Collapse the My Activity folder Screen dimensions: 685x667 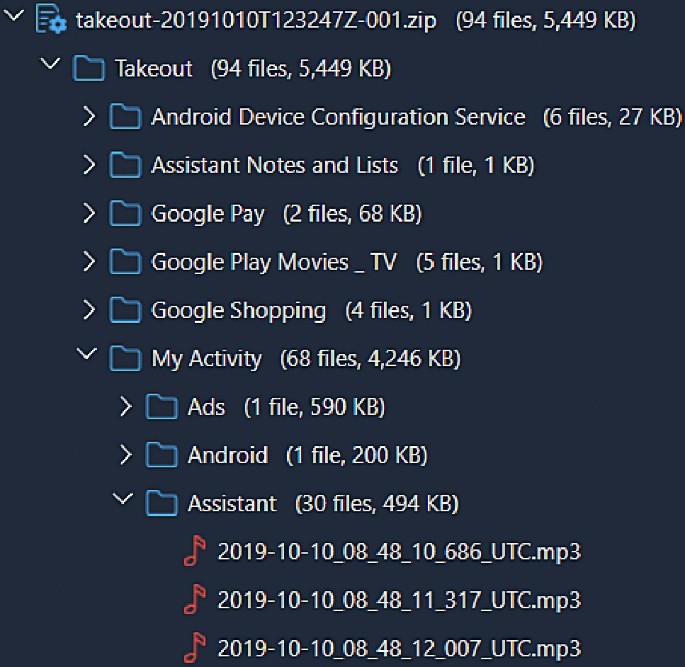[89, 358]
